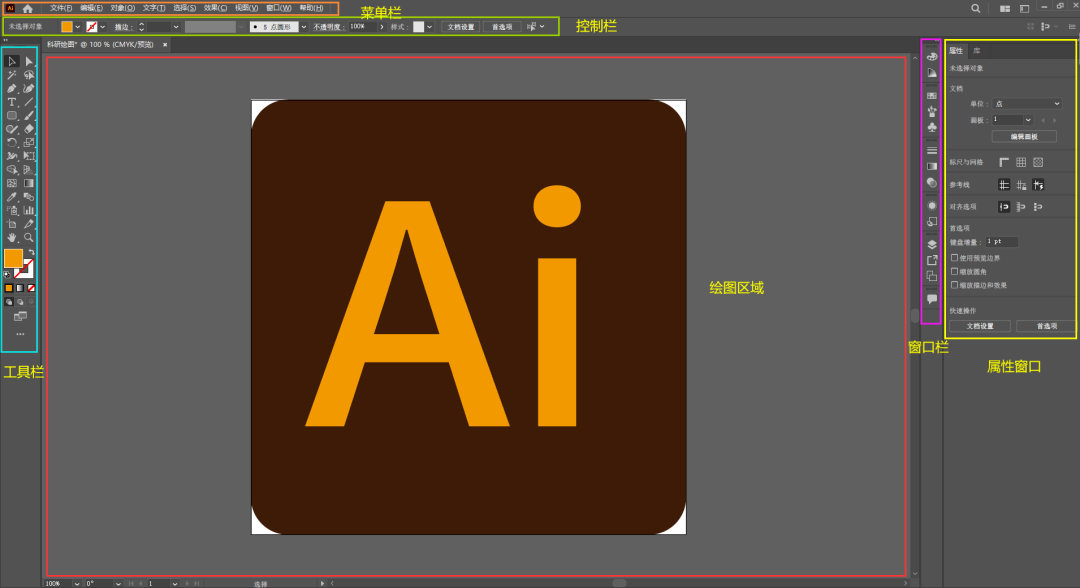Screen dimensions: 1080x588
Task: Select the Lasso tool
Action: tap(29, 75)
